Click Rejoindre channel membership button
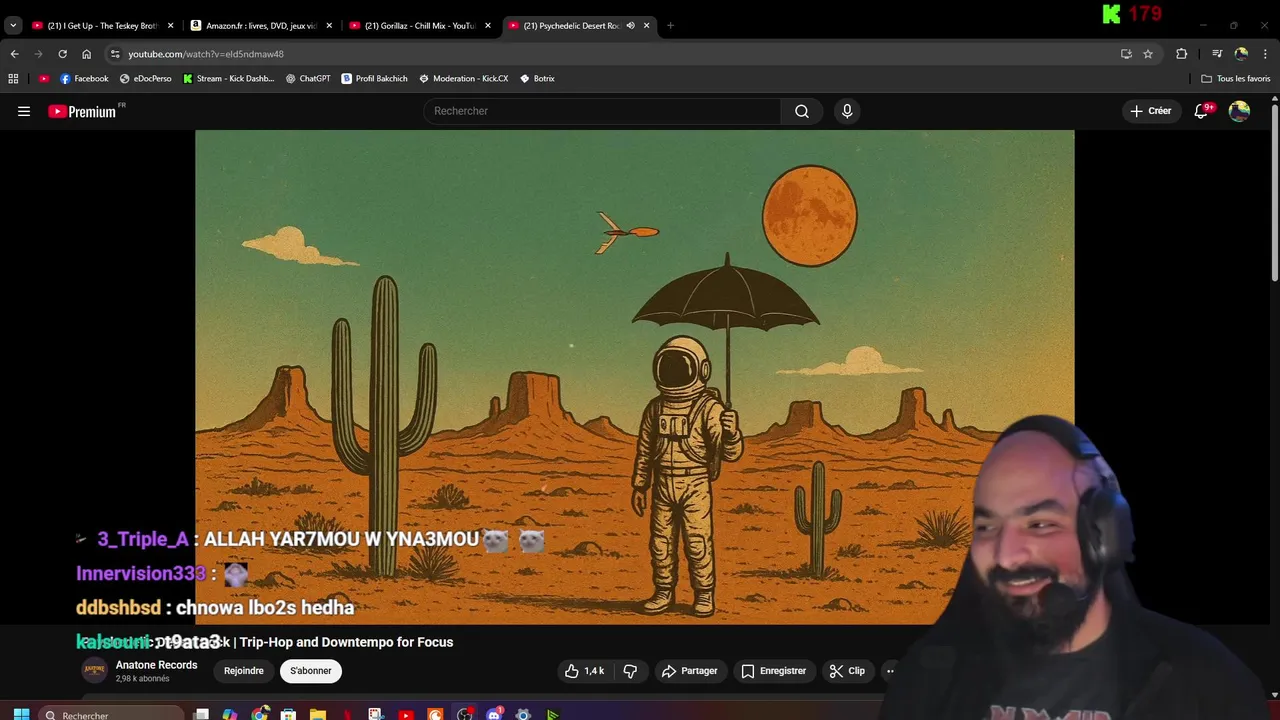The image size is (1280, 720). click(x=244, y=671)
